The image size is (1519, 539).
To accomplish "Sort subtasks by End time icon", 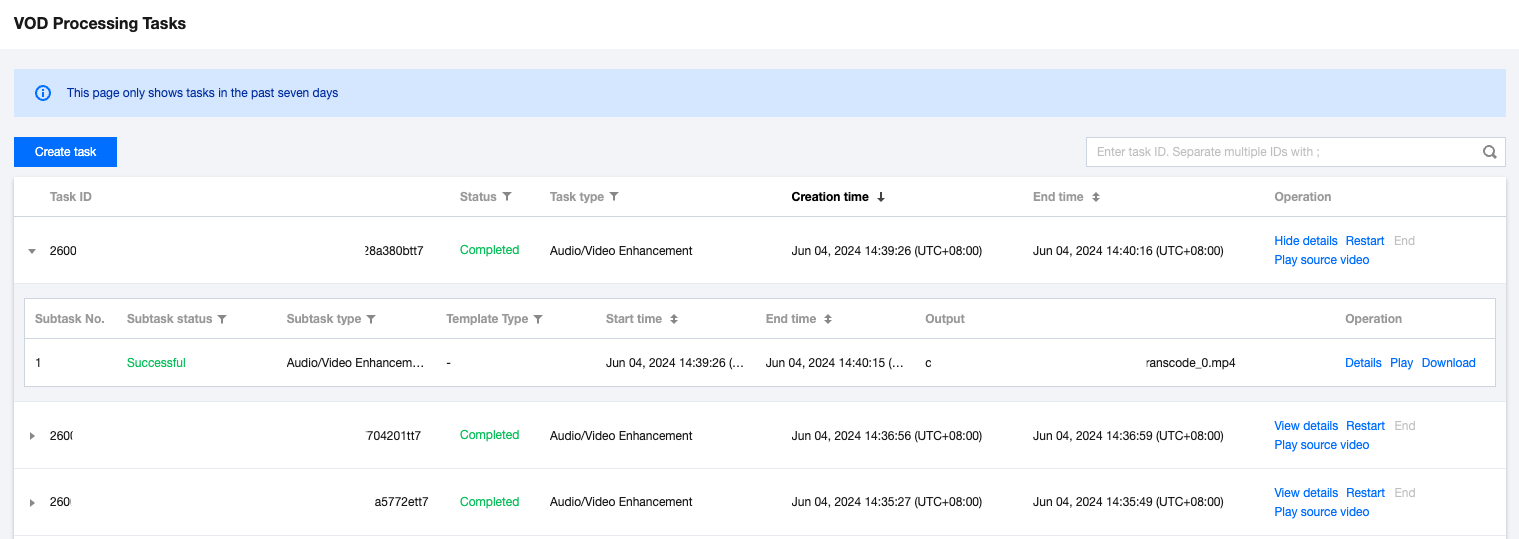I will pyautogui.click(x=828, y=319).
